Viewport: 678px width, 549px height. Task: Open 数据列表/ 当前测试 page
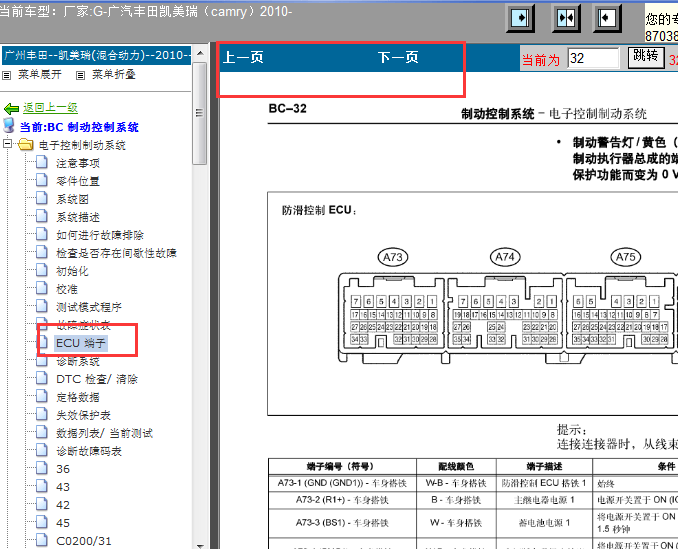click(x=105, y=433)
